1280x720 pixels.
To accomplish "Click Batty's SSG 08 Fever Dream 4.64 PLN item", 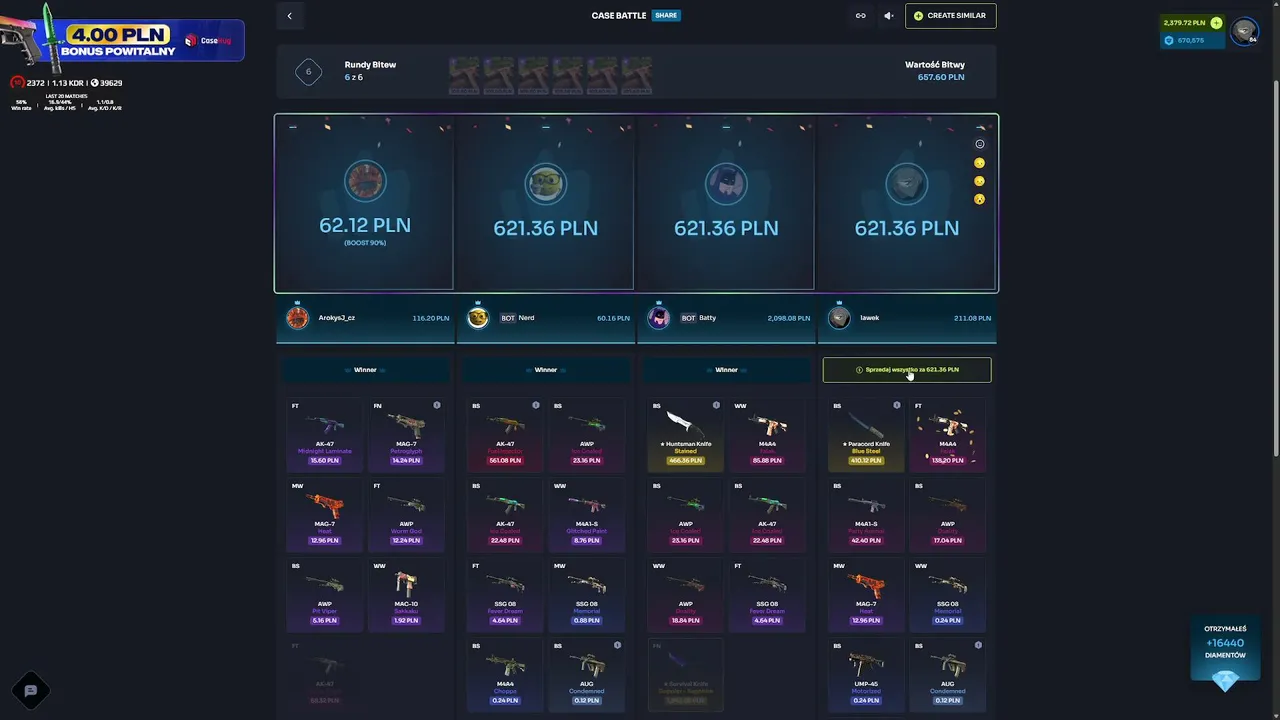I will tap(767, 595).
